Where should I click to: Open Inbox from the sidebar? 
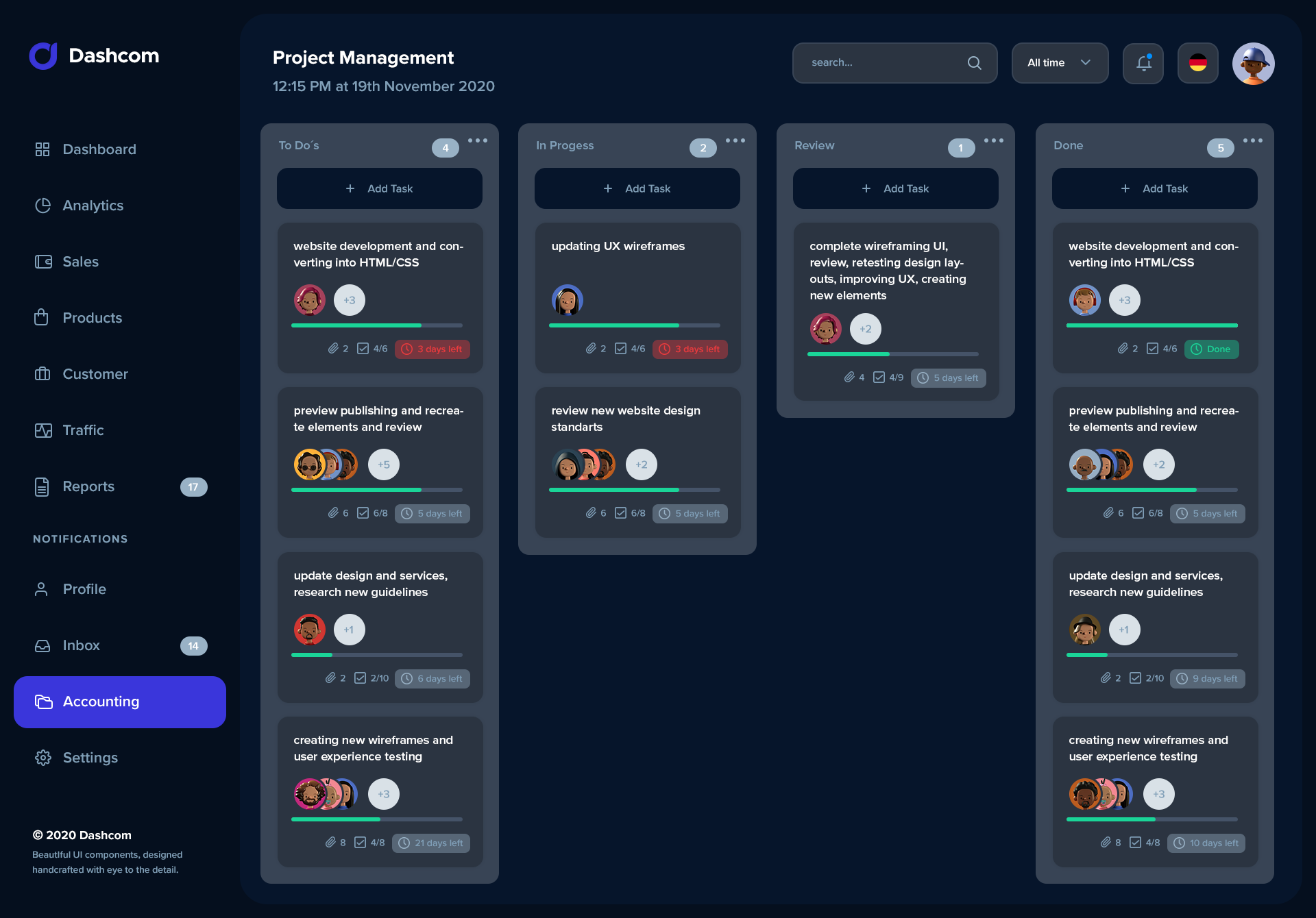click(81, 645)
